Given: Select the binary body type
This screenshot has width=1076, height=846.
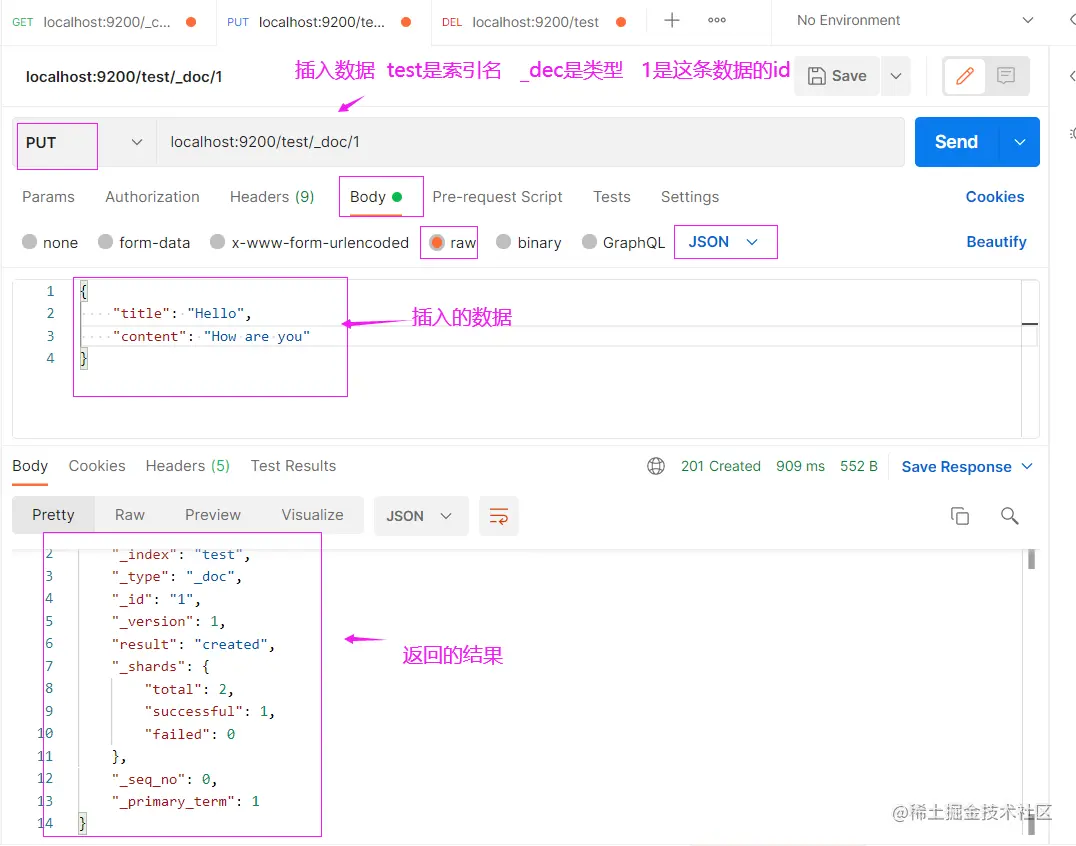Looking at the screenshot, I should (503, 242).
